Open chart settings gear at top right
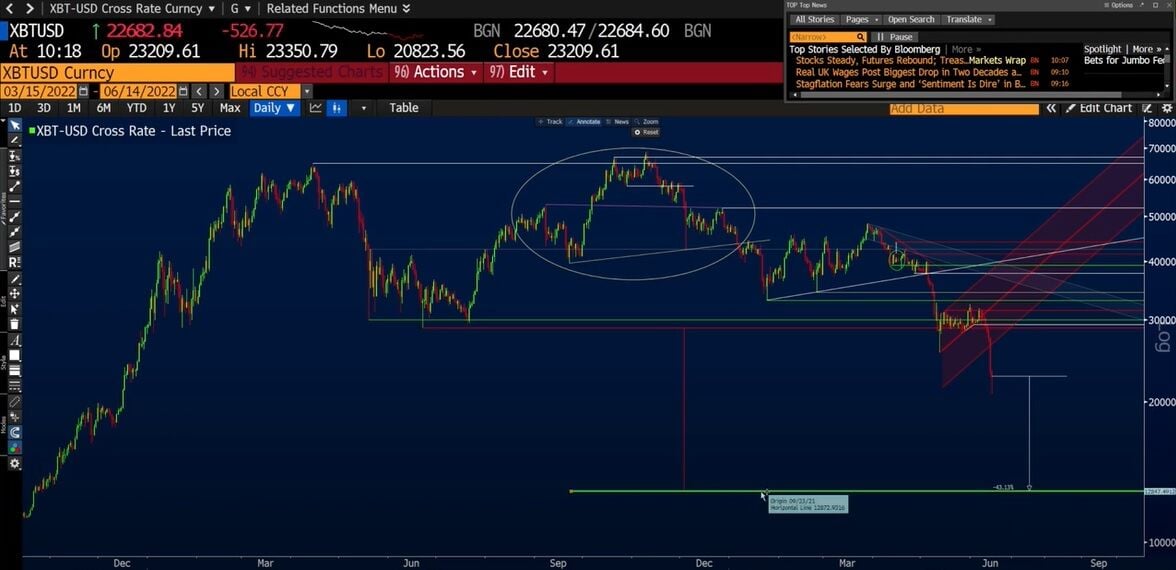The width and height of the screenshot is (1176, 570). pos(1166,108)
